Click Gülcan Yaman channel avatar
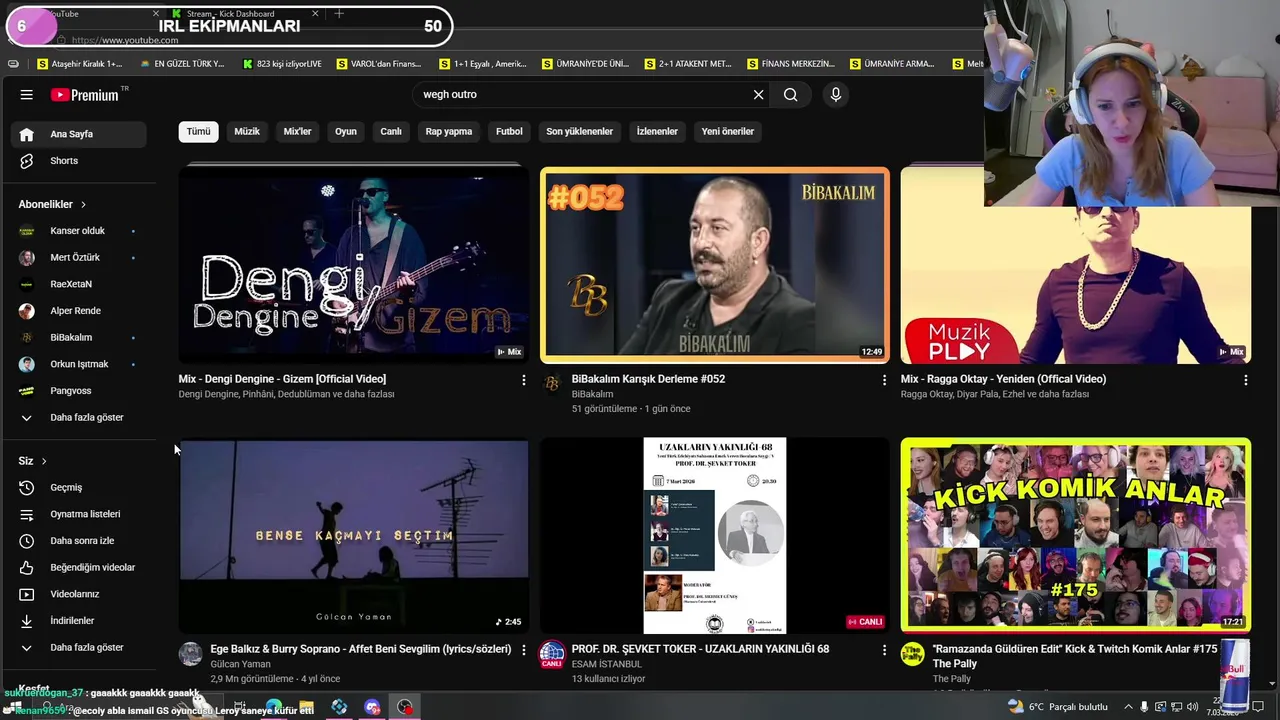Viewport: 1280px width, 720px height. [190, 654]
